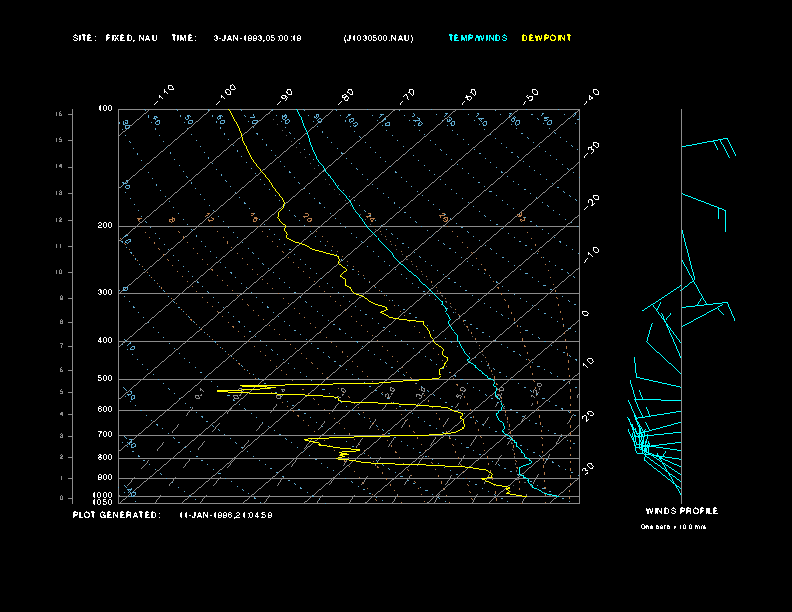Click the 'One barb = 10.0 m/s' note
The width and height of the screenshot is (792, 612).
tap(673, 526)
